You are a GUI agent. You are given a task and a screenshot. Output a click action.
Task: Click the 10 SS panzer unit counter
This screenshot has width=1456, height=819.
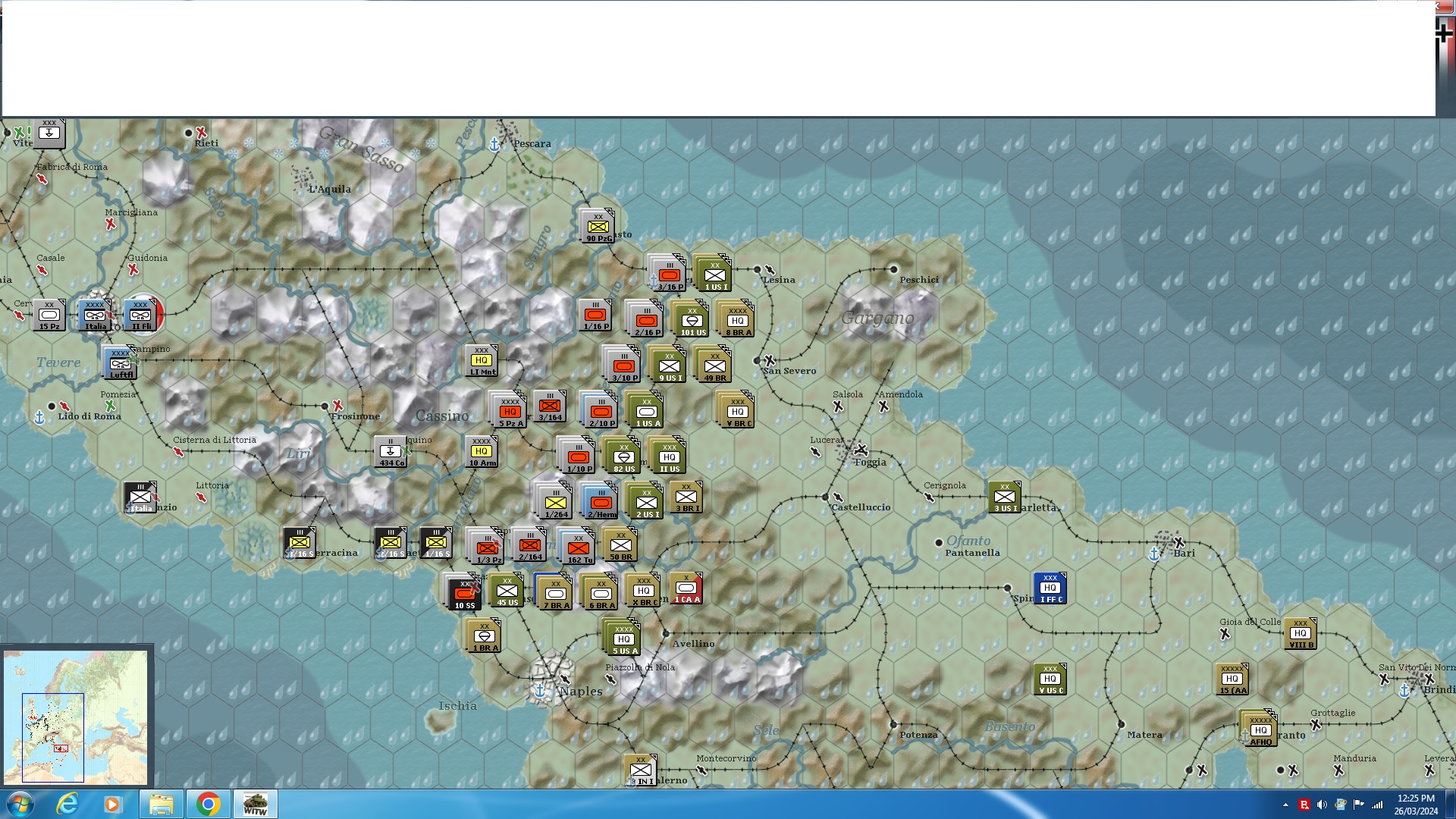[465, 593]
